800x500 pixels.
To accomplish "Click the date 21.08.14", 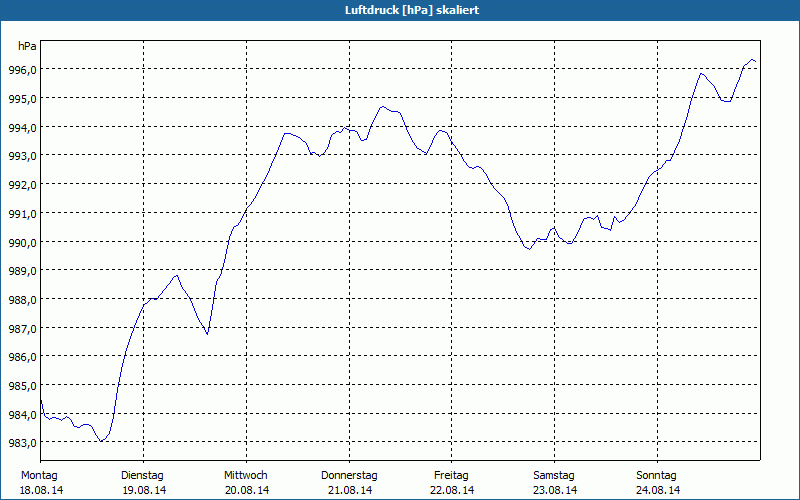I will [350, 491].
